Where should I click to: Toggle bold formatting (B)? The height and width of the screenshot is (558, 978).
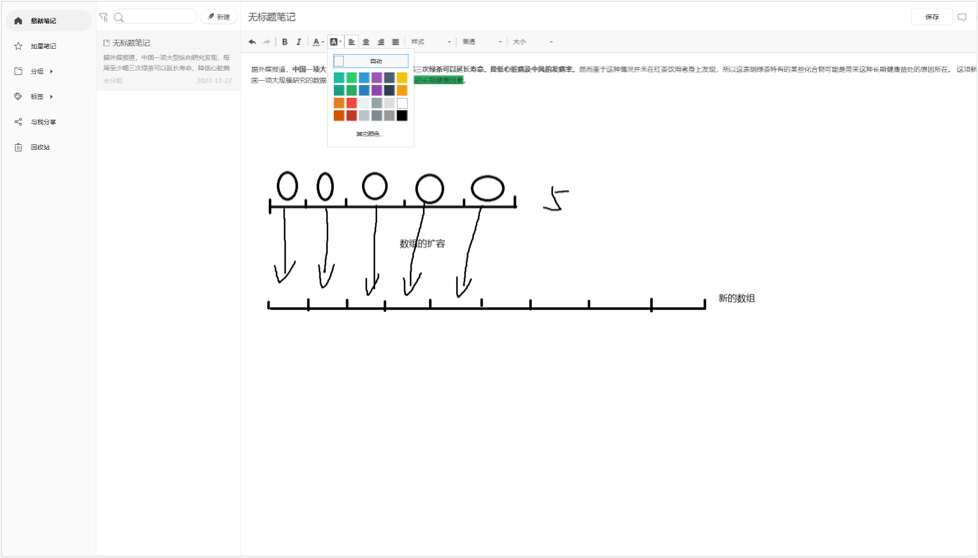pos(285,42)
